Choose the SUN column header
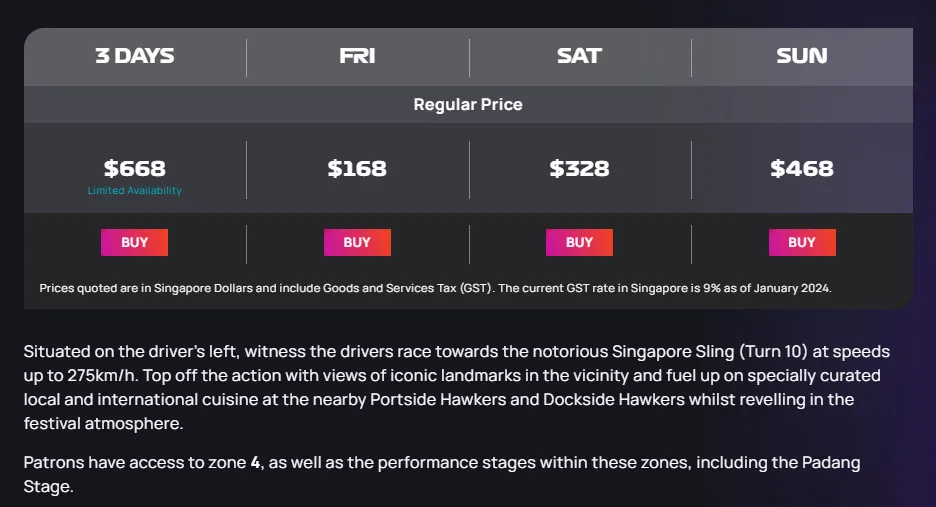 point(801,56)
